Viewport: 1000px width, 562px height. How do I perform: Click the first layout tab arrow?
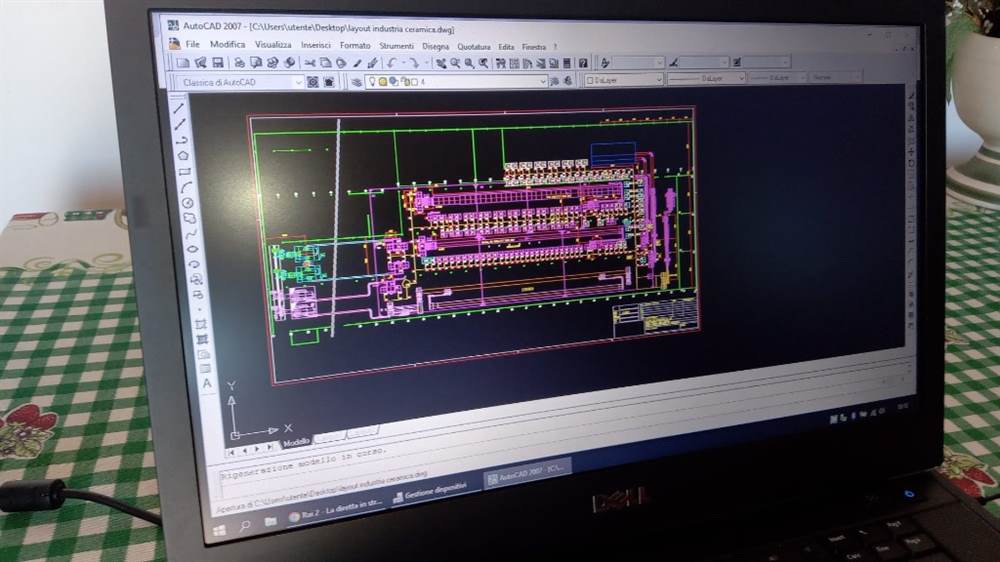click(x=231, y=451)
